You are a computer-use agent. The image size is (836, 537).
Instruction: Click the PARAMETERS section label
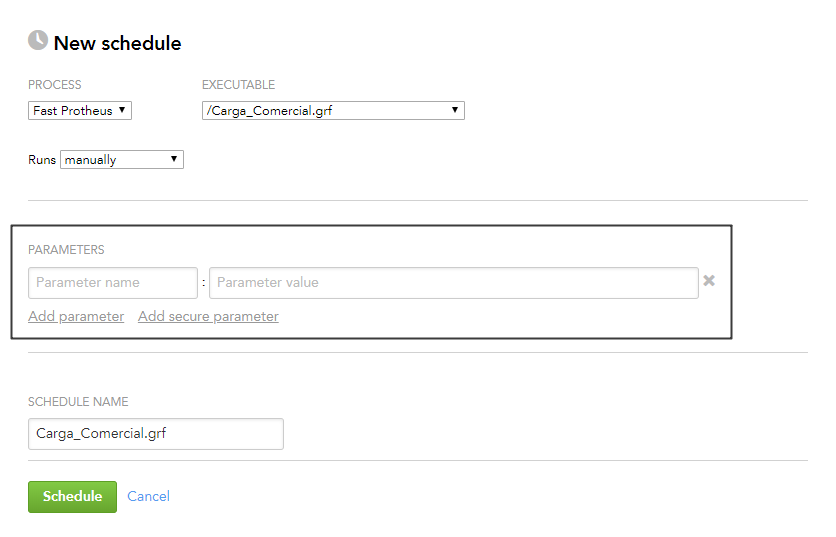tap(66, 250)
